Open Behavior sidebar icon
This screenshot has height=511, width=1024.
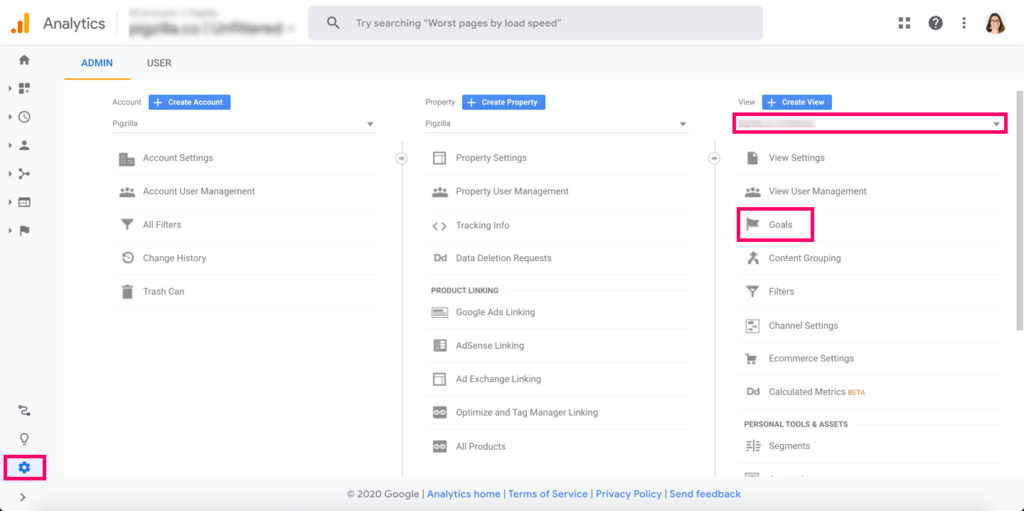tap(24, 203)
